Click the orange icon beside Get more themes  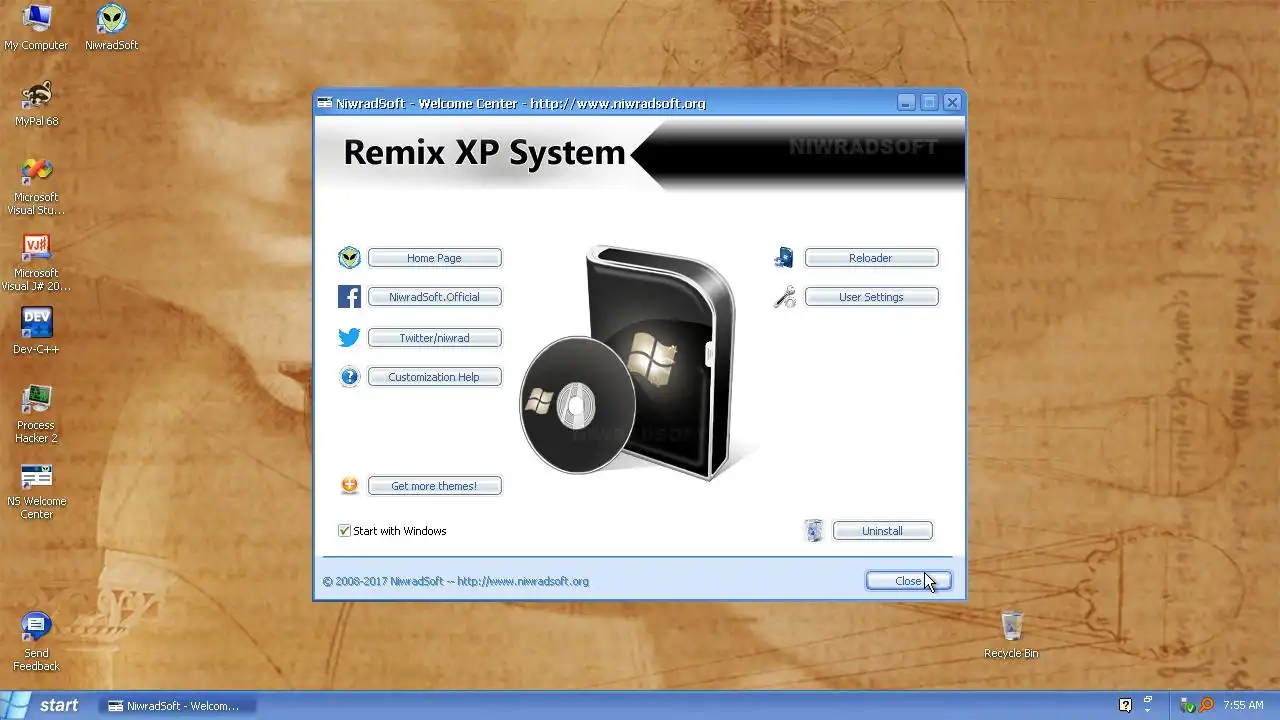tap(349, 486)
